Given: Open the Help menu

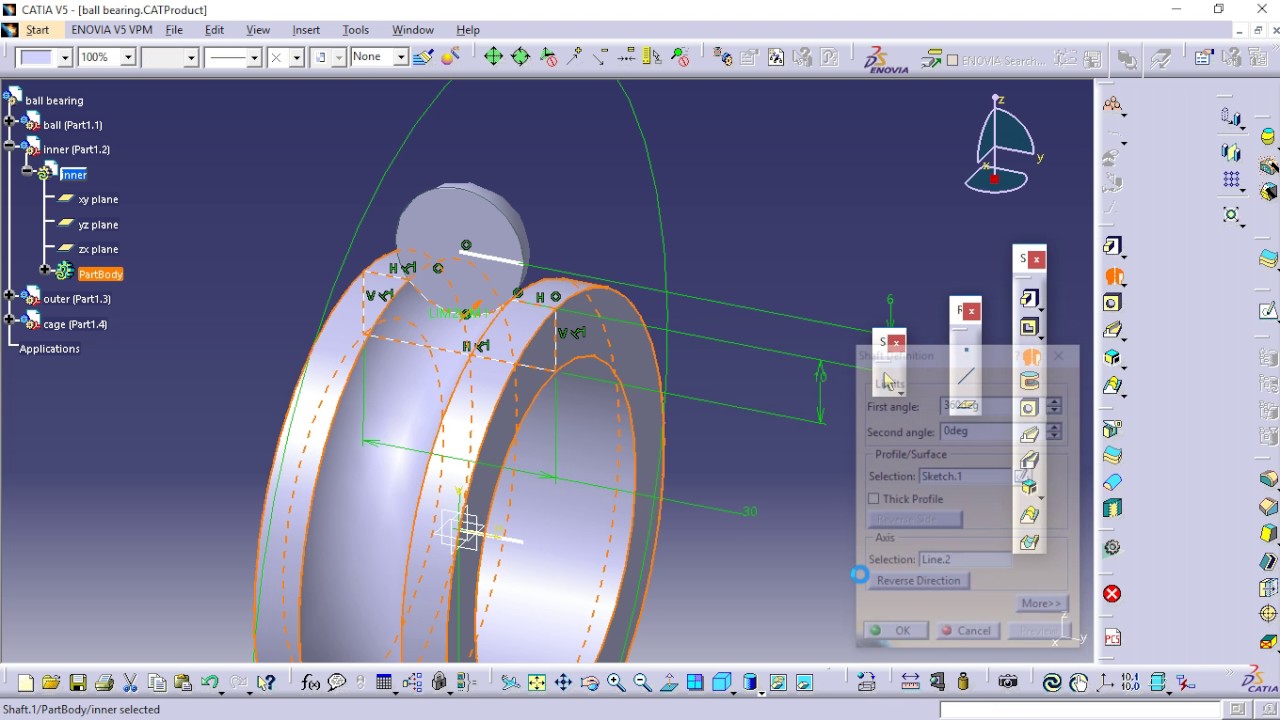Looking at the screenshot, I should pos(468,30).
